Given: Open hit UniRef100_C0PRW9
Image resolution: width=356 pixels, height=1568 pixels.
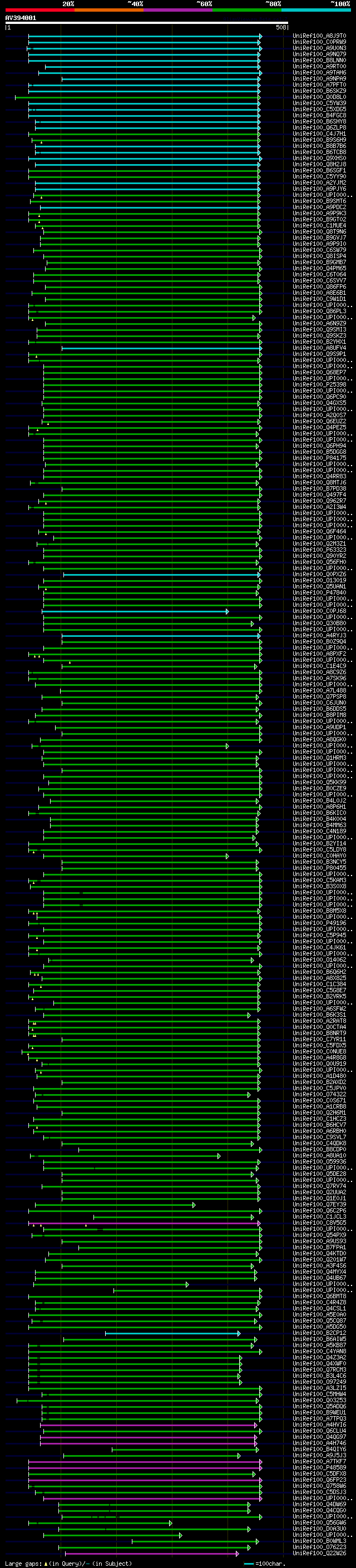Looking at the screenshot, I should (319, 42).
